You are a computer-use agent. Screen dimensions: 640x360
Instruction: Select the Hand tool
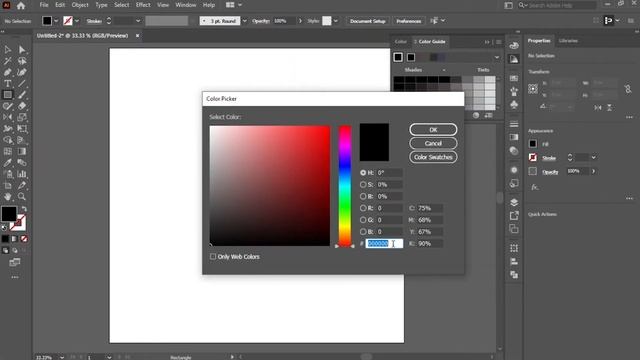pyautogui.click(x=7, y=197)
